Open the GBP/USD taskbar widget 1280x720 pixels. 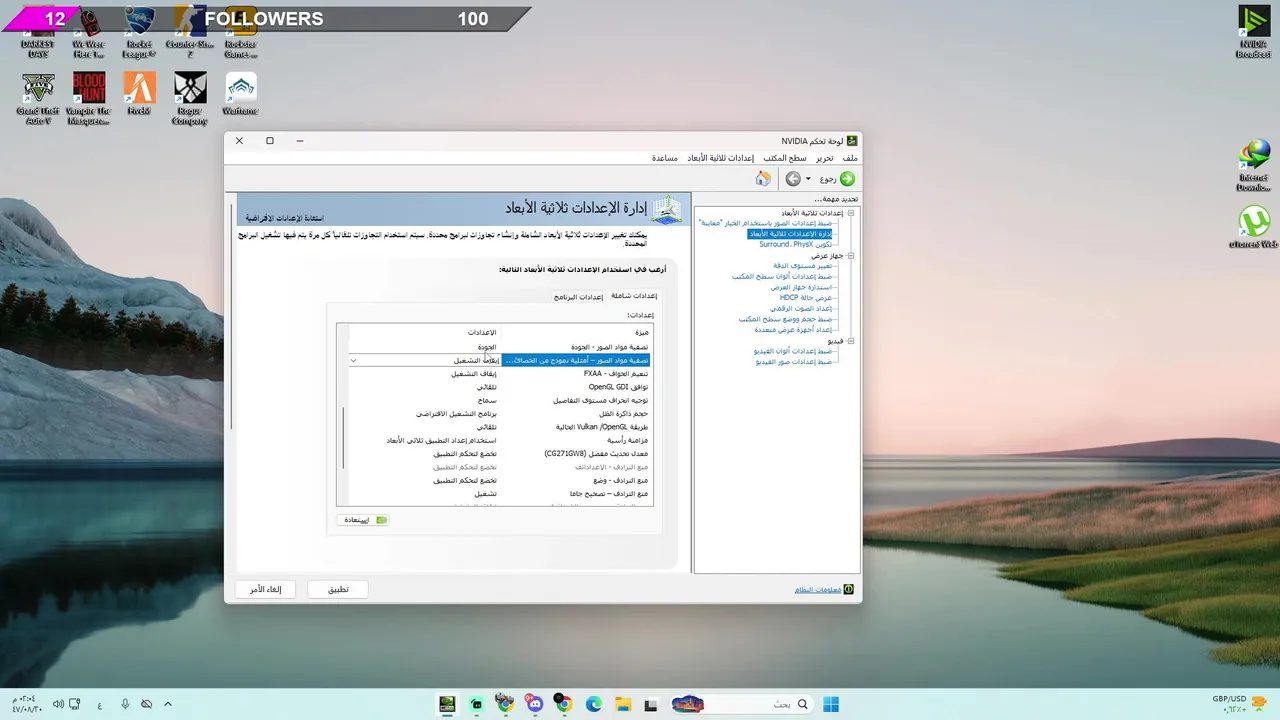click(1238, 704)
